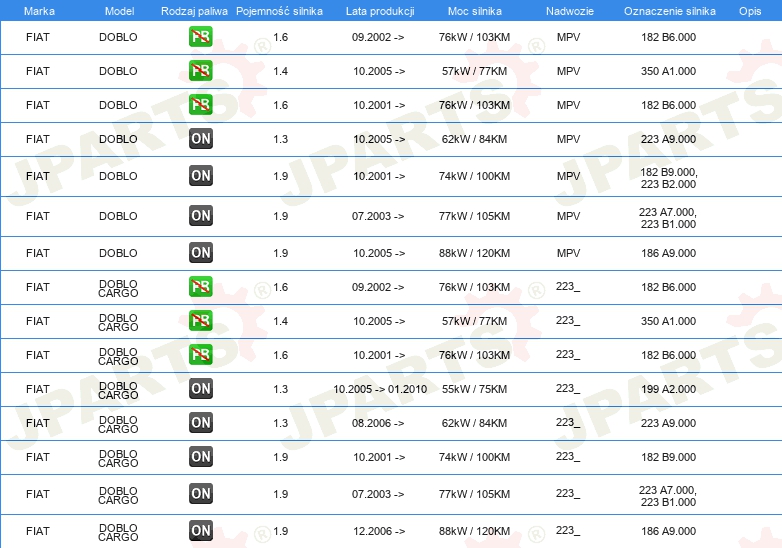Click 09.2002 -> in the DOBLO CARGO row
The height and width of the screenshot is (548, 782).
[x=378, y=287]
